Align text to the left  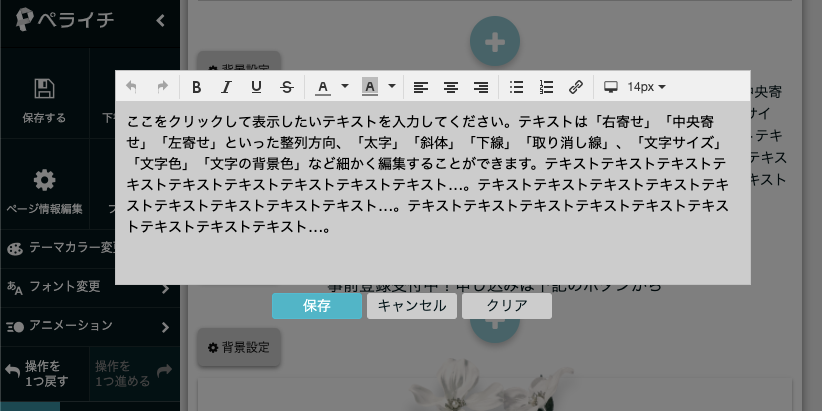click(421, 87)
